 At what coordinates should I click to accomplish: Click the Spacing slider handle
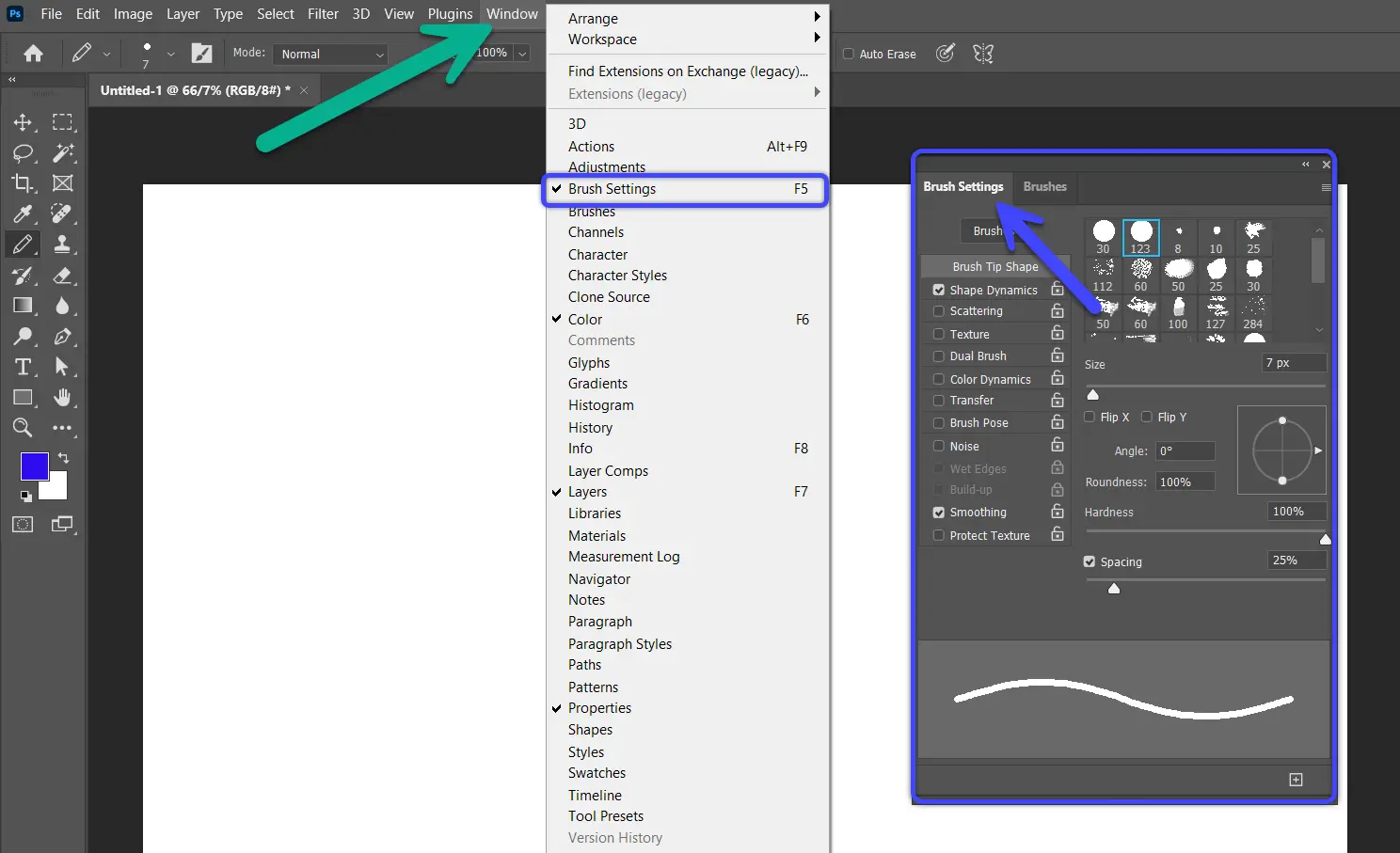point(1114,589)
